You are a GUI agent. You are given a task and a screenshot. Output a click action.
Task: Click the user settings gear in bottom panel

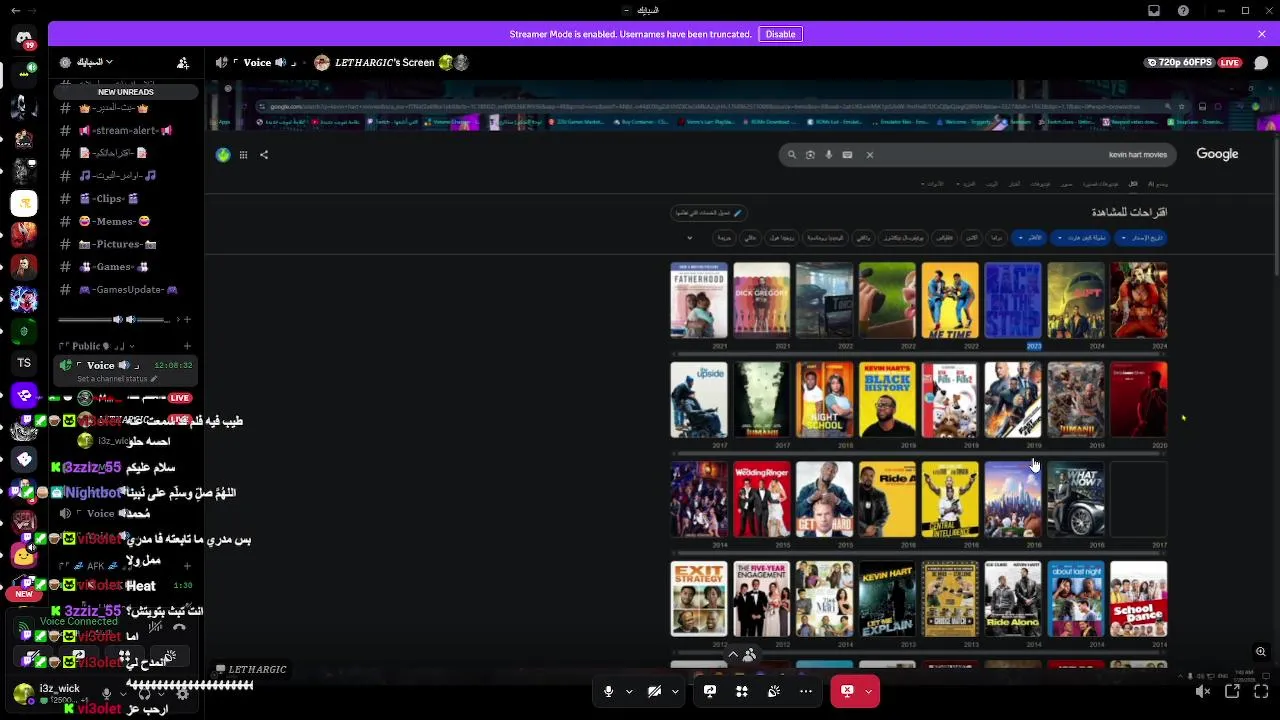[x=182, y=693]
